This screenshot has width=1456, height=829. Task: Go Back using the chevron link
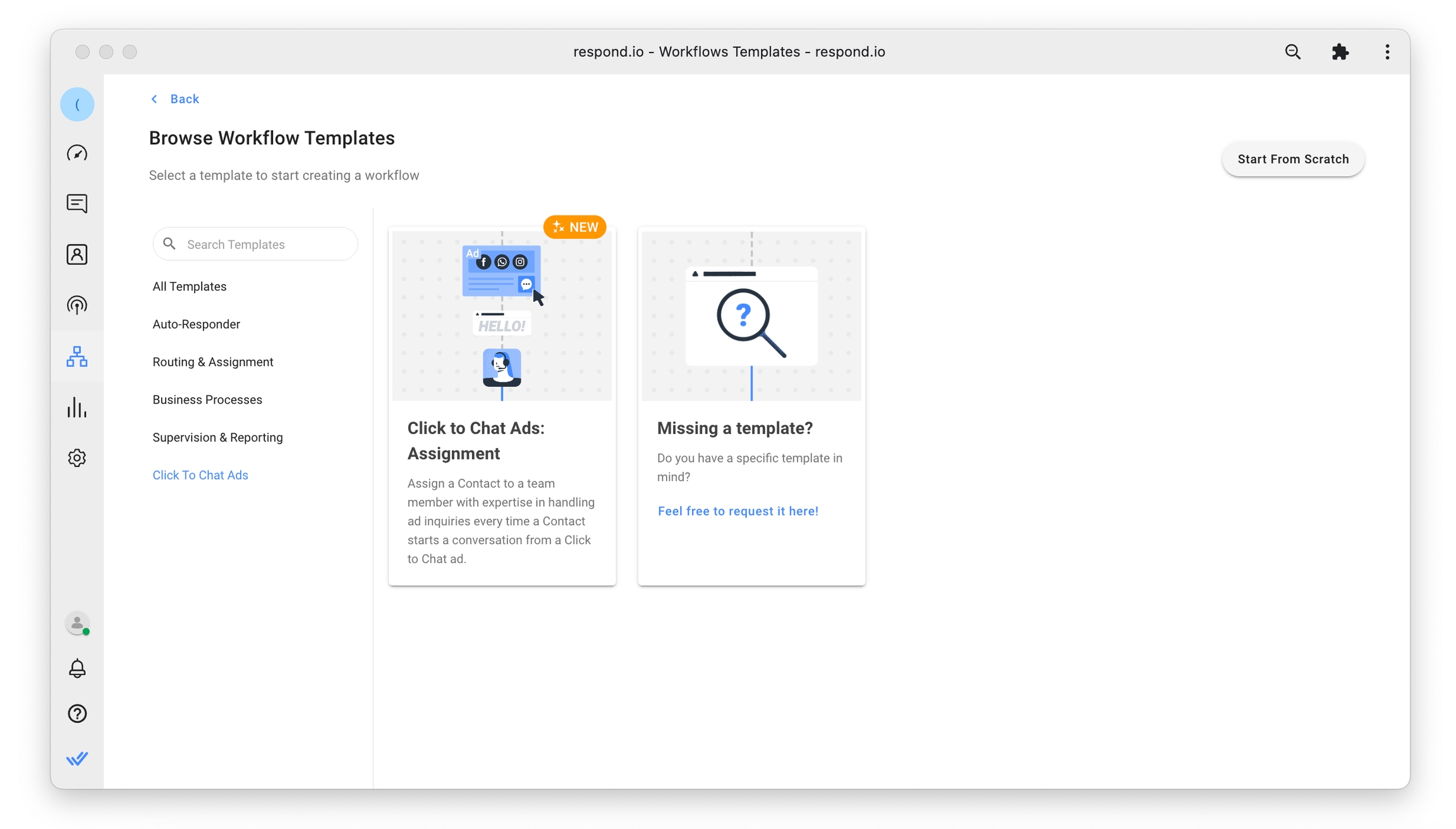(x=175, y=99)
